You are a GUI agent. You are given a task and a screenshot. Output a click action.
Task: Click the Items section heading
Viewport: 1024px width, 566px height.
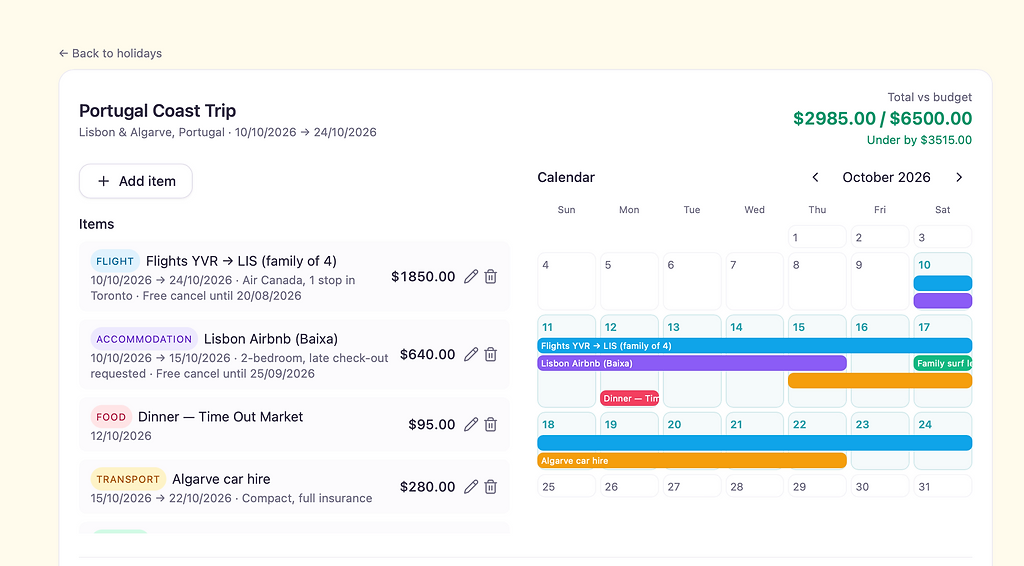[97, 224]
